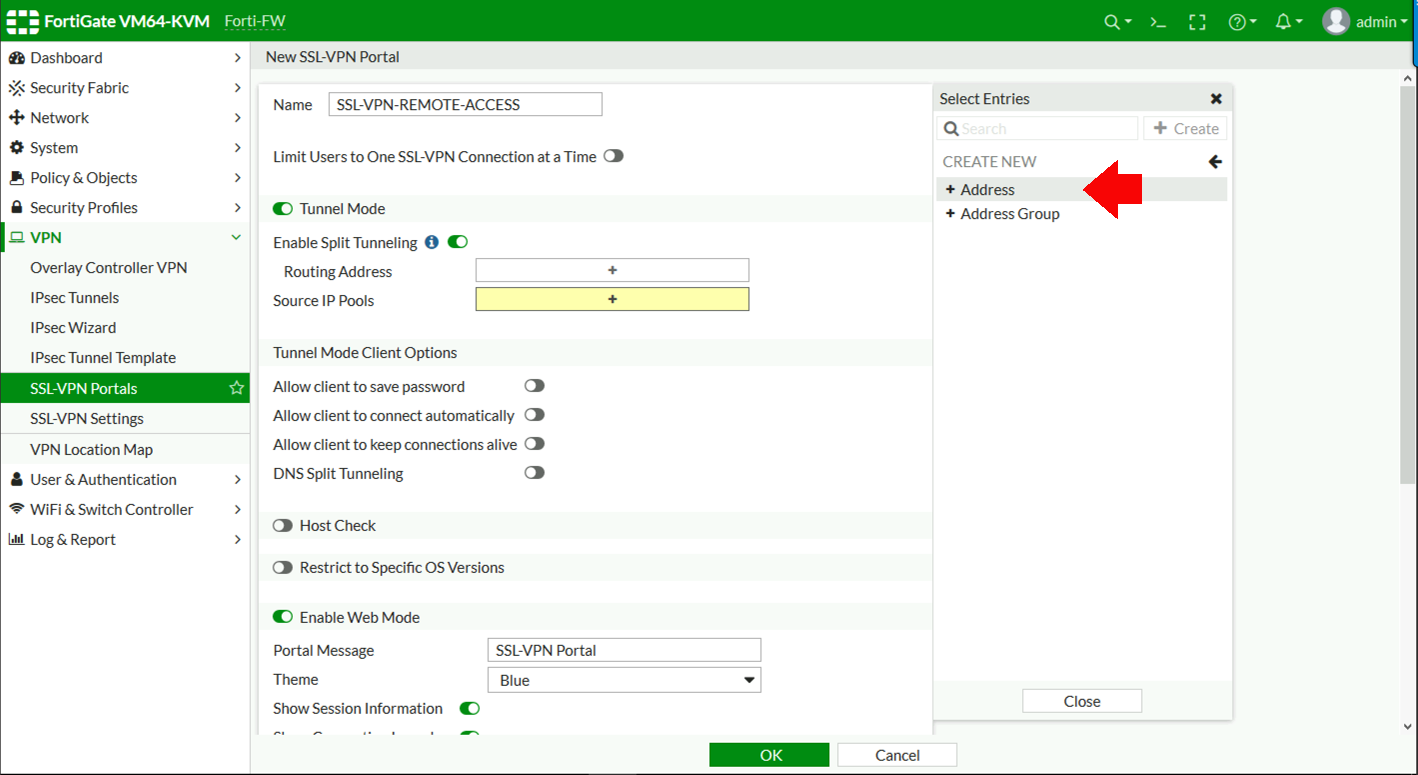Viewport: 1418px width, 775px height.
Task: Toggle Enable Split Tunneling switch
Action: pyautogui.click(x=458, y=242)
